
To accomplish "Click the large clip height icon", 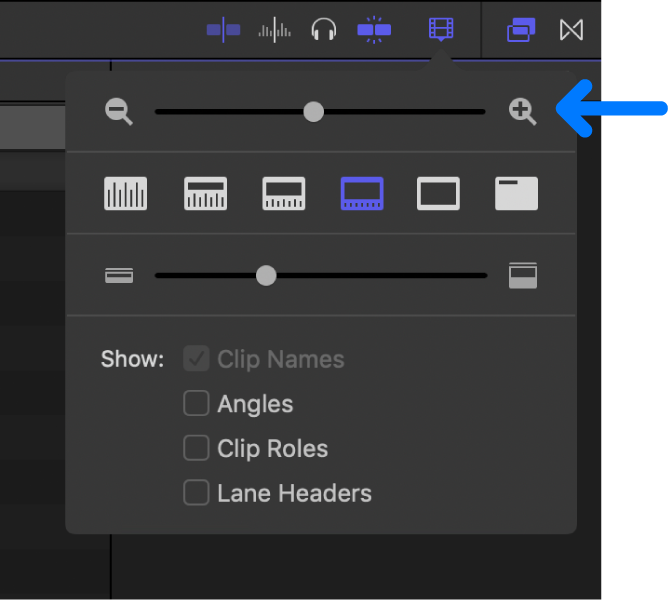I will pyautogui.click(x=522, y=275).
